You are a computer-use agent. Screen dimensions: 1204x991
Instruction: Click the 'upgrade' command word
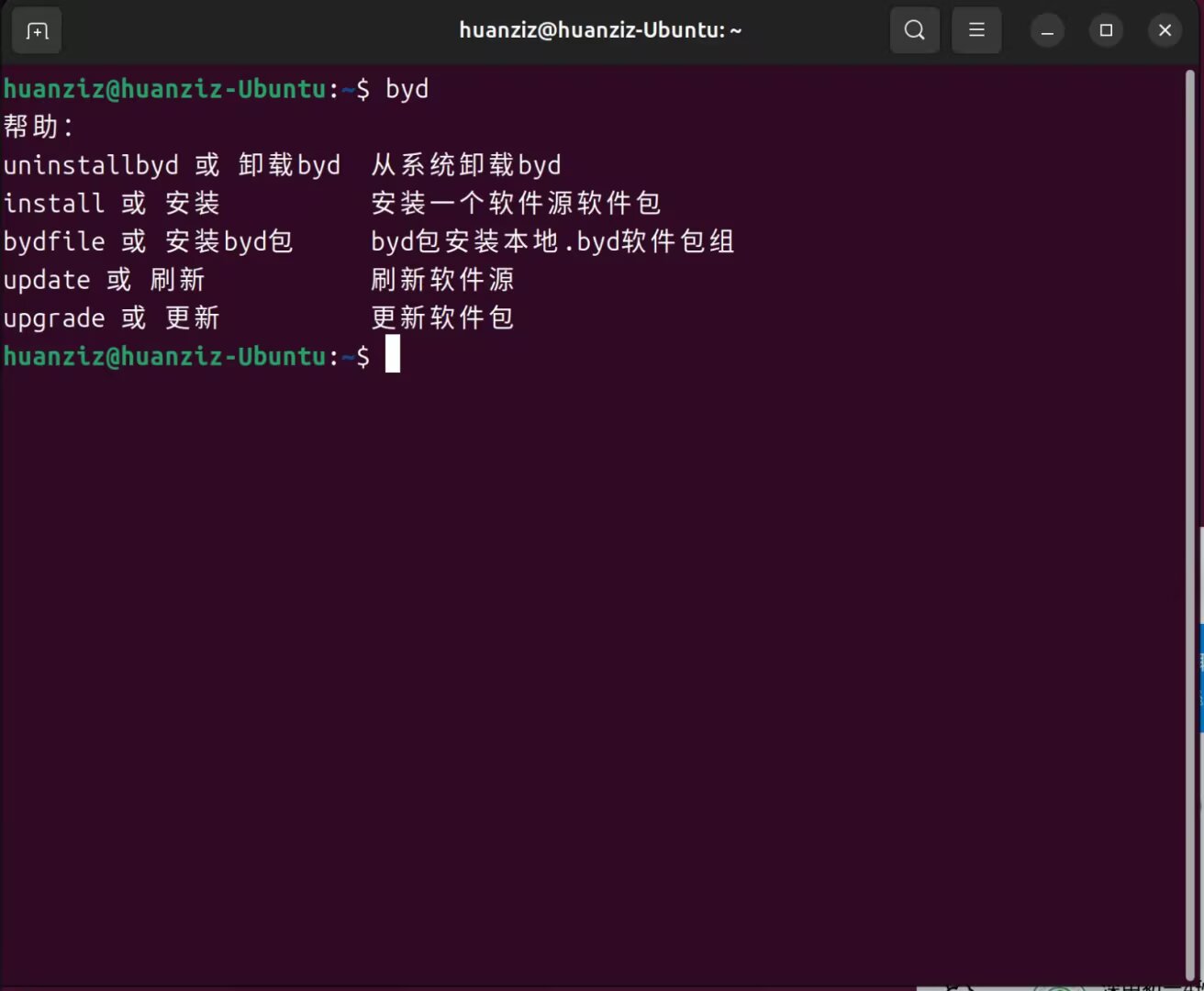[54, 318]
